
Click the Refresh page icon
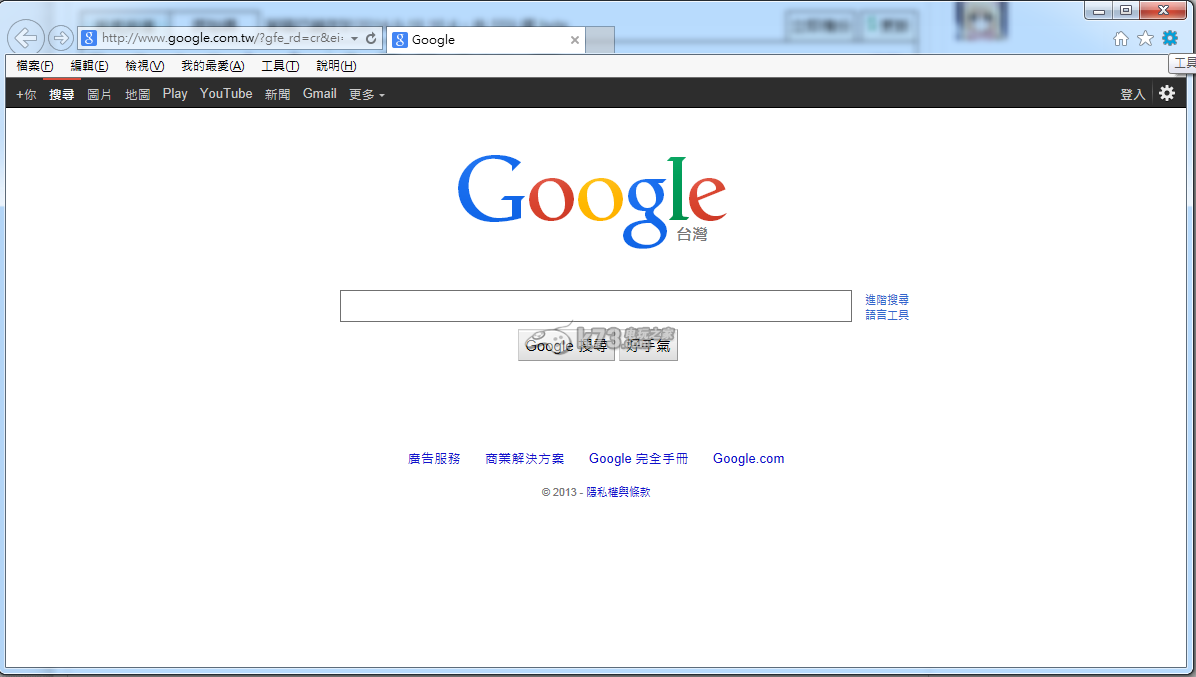[371, 38]
